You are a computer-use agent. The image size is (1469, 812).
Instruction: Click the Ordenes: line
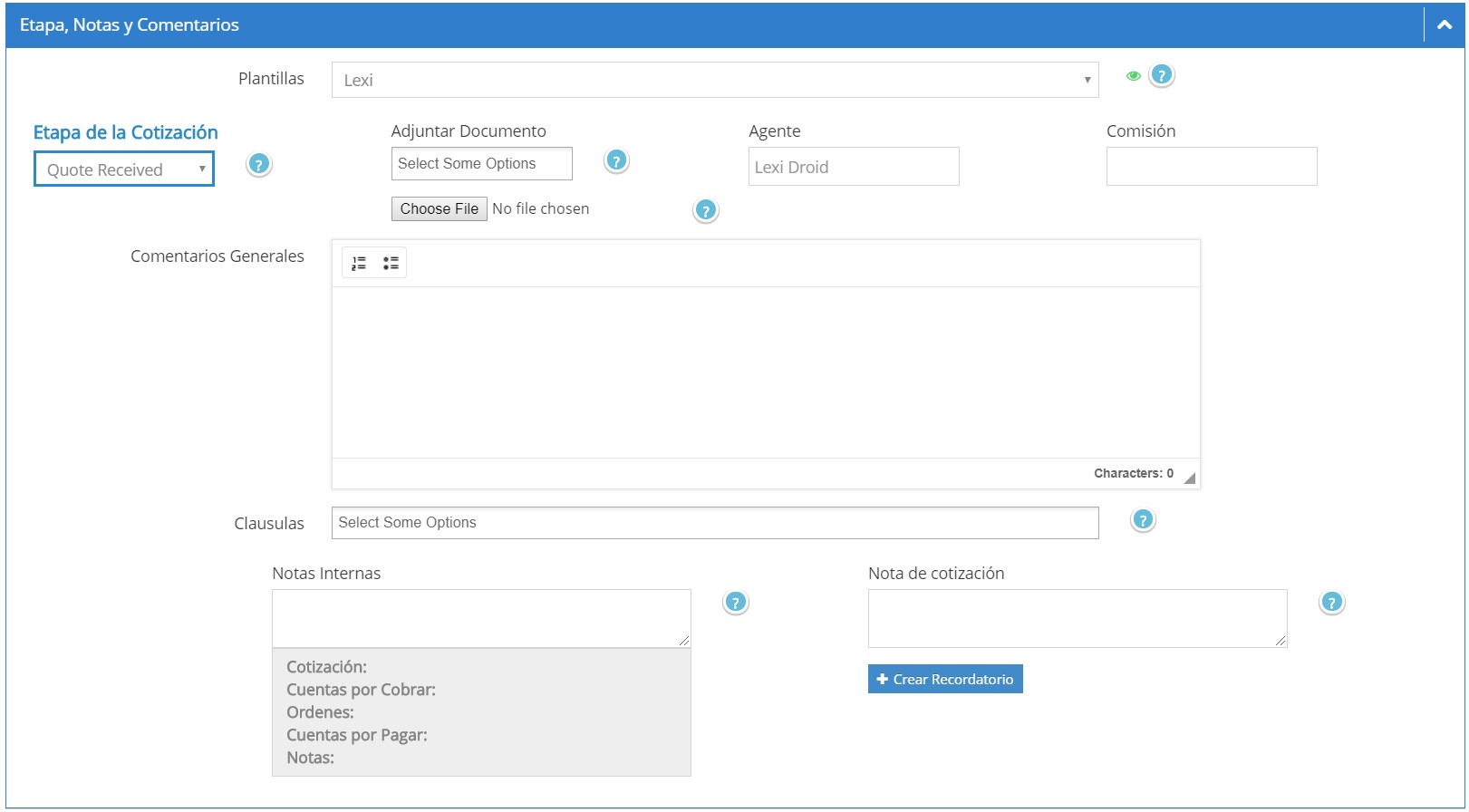point(320,712)
